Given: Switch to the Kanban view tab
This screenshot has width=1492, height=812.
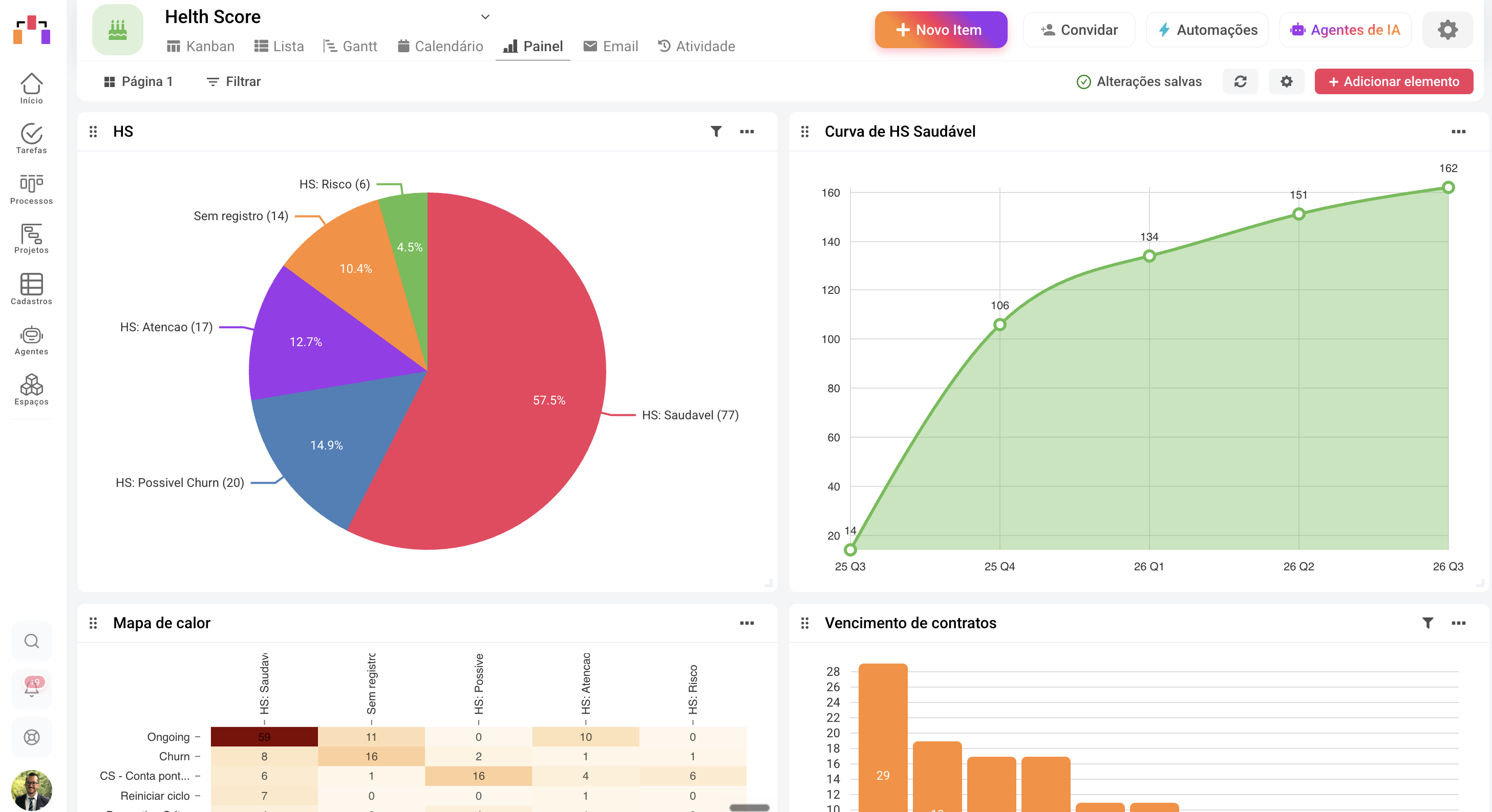Looking at the screenshot, I should click(200, 46).
